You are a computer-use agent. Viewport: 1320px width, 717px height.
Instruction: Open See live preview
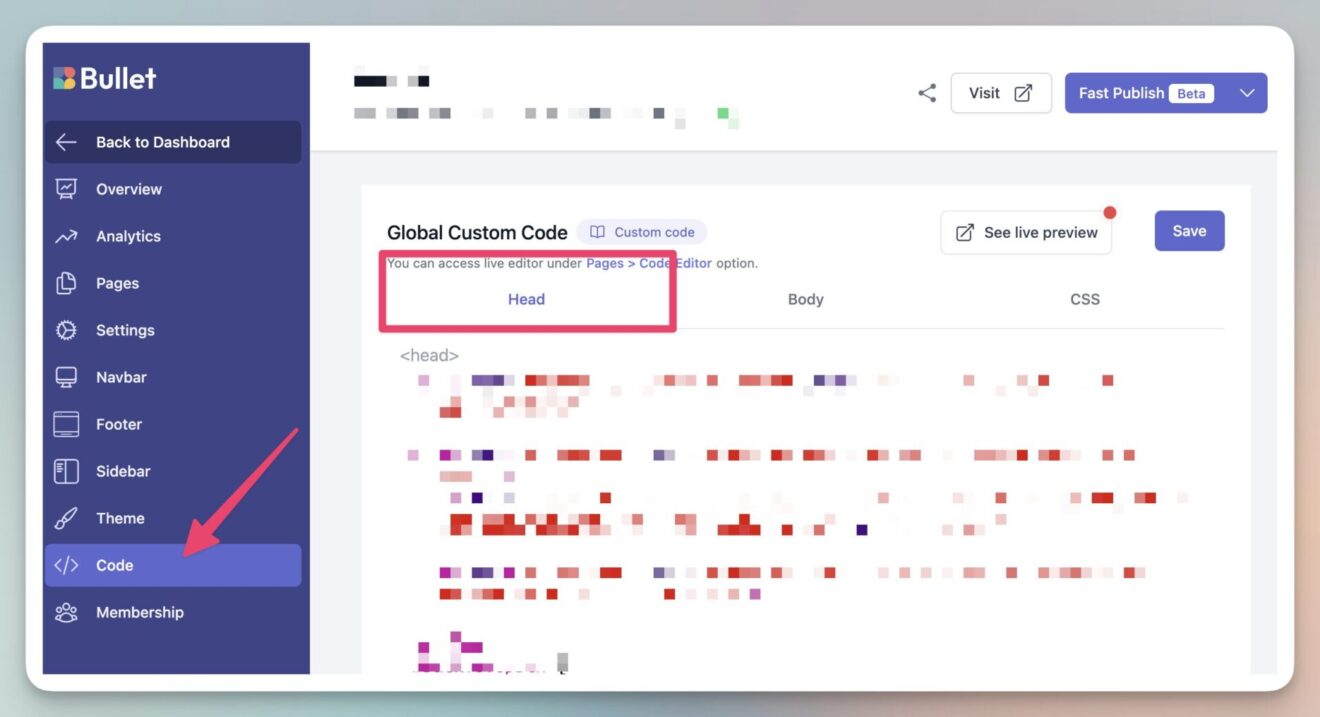tap(1025, 231)
